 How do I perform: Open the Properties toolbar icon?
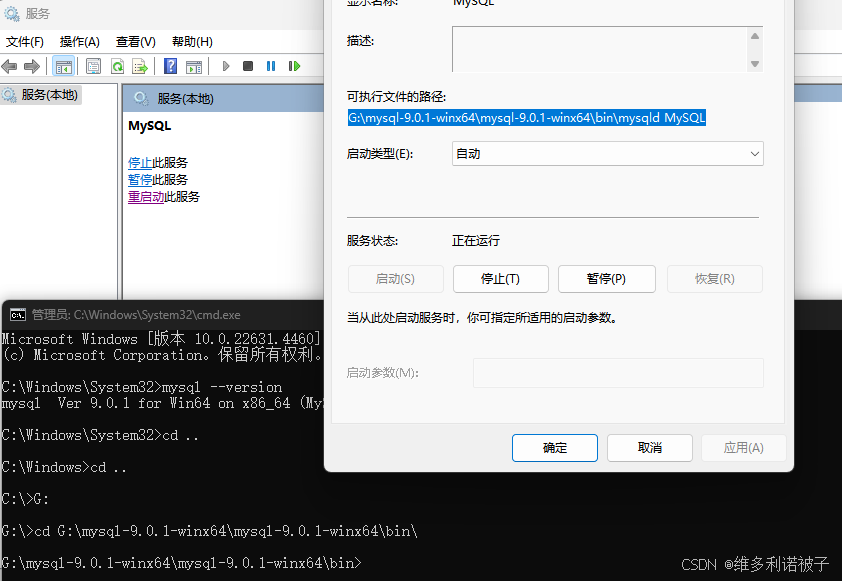tap(93, 67)
